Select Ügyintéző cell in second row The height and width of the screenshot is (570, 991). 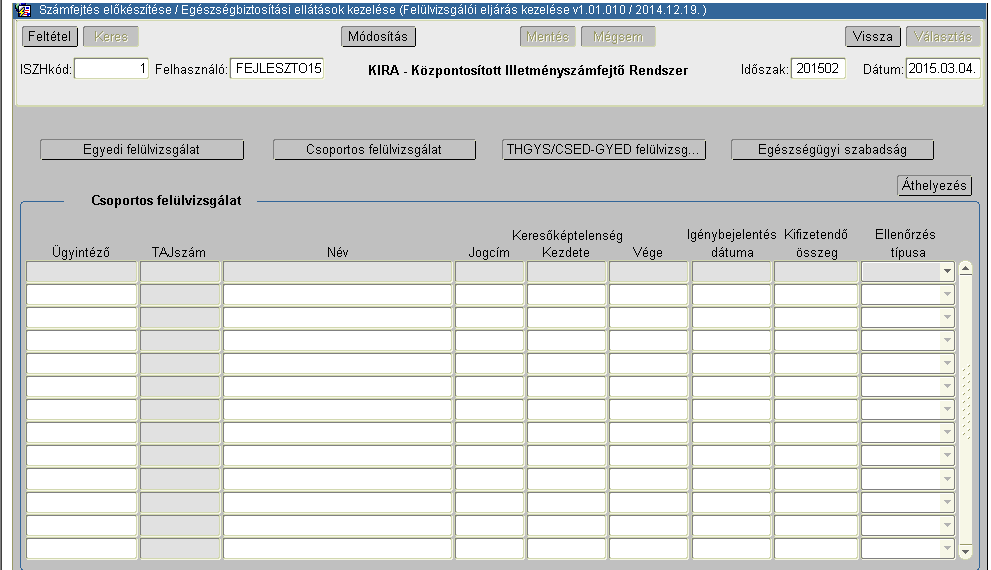tap(82, 294)
